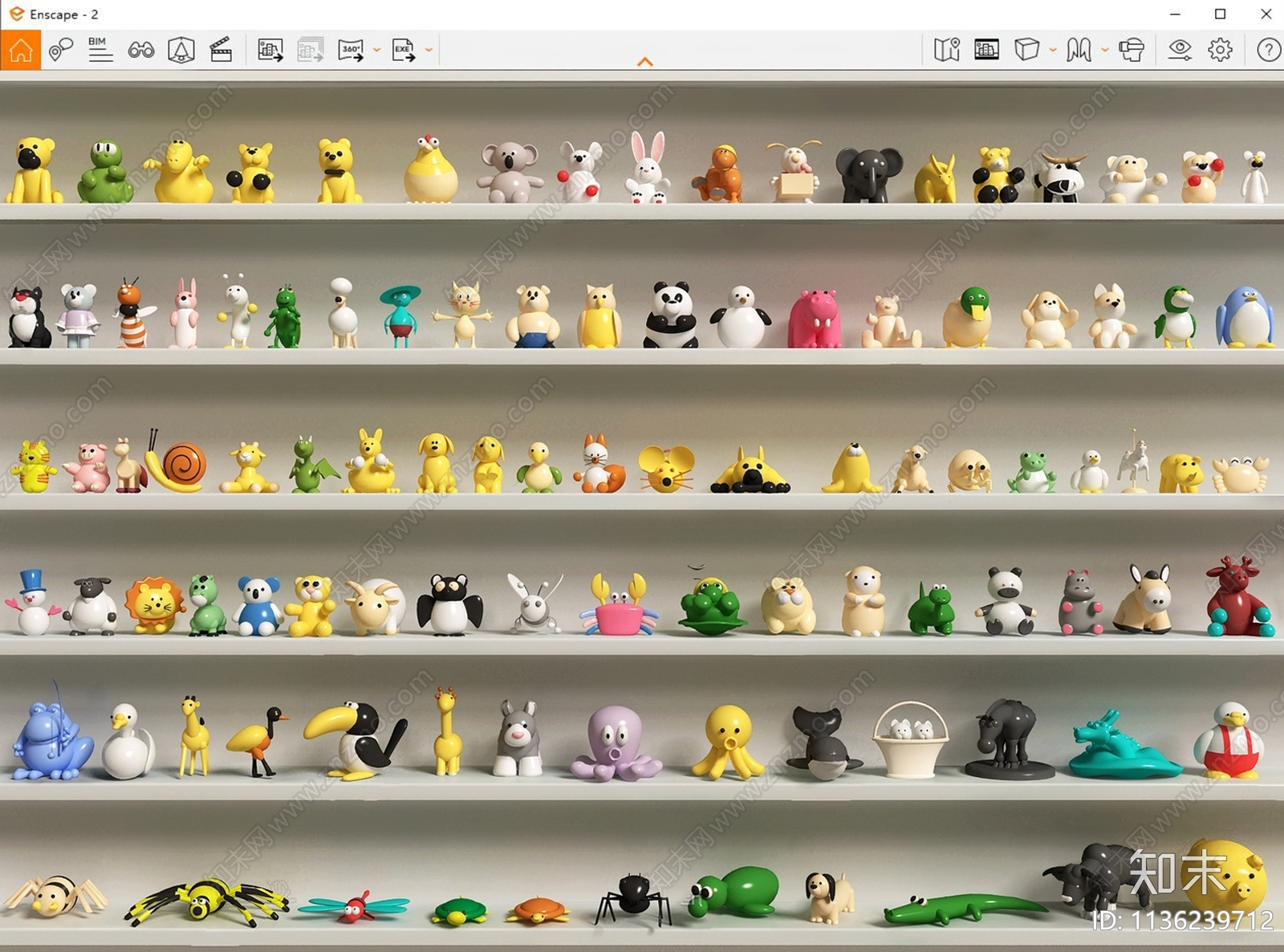Click the binoculars Synchronize Views icon
This screenshot has width=1284, height=952.
141,50
